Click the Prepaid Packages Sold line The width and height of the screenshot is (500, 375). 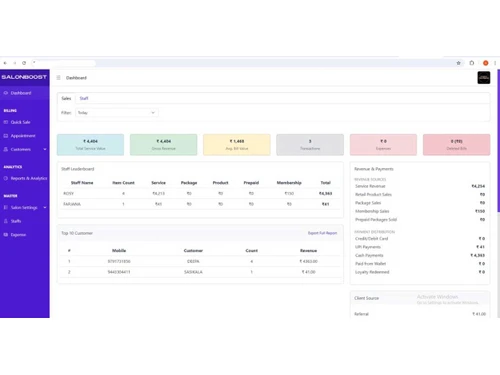pos(420,219)
